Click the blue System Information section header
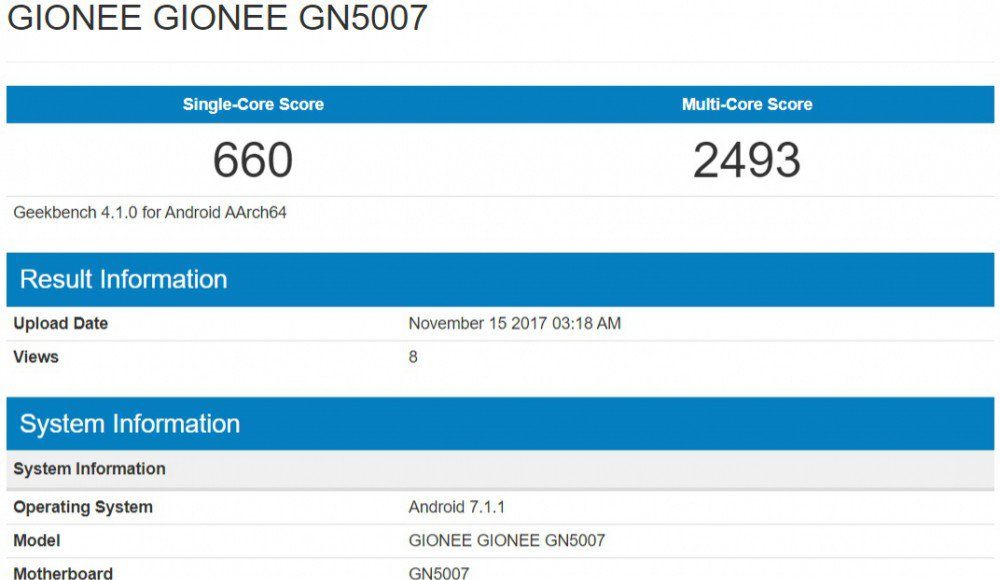The width and height of the screenshot is (1000, 580). [x=500, y=424]
